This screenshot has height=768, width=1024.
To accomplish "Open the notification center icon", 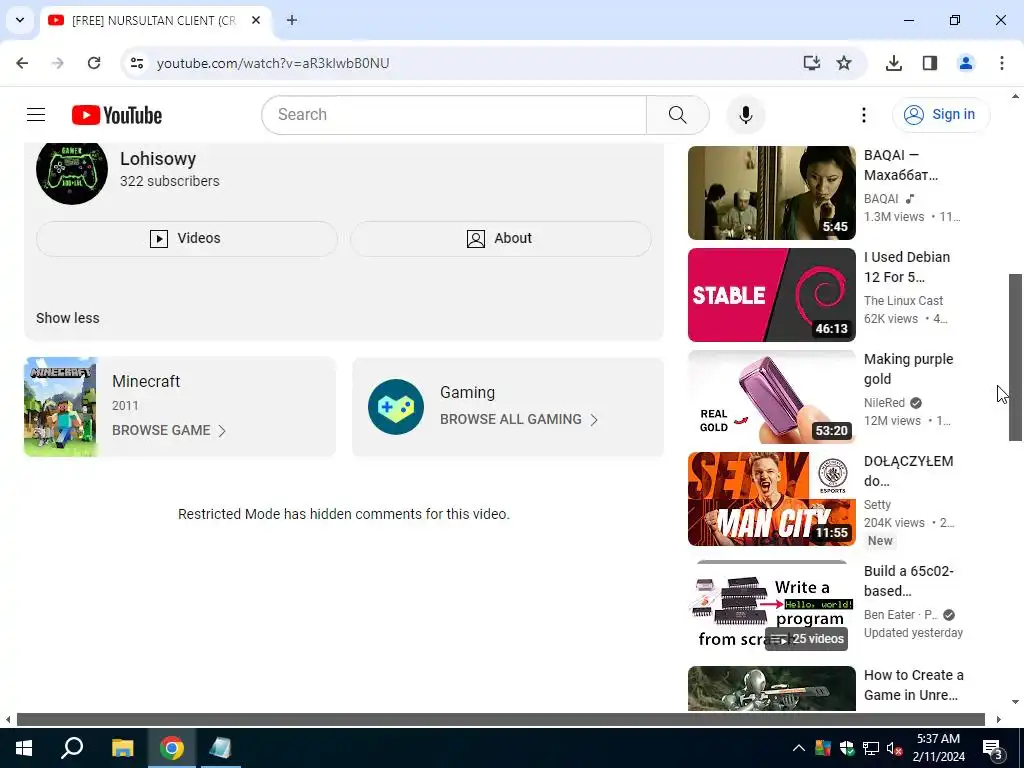I will click(992, 748).
